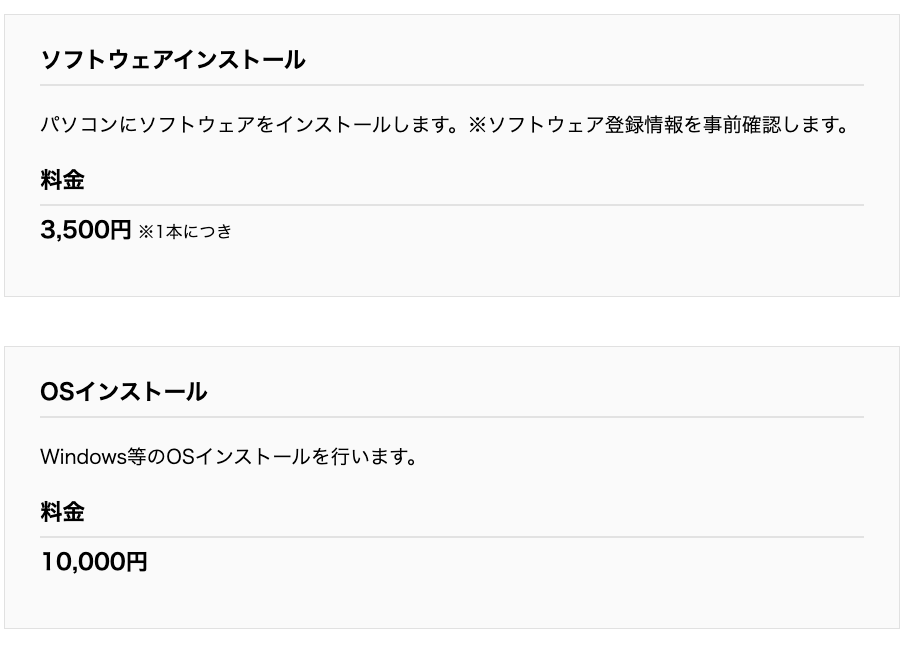912x646 pixels.
Task: Click divider line under OSインストール heading
Action: point(452,417)
